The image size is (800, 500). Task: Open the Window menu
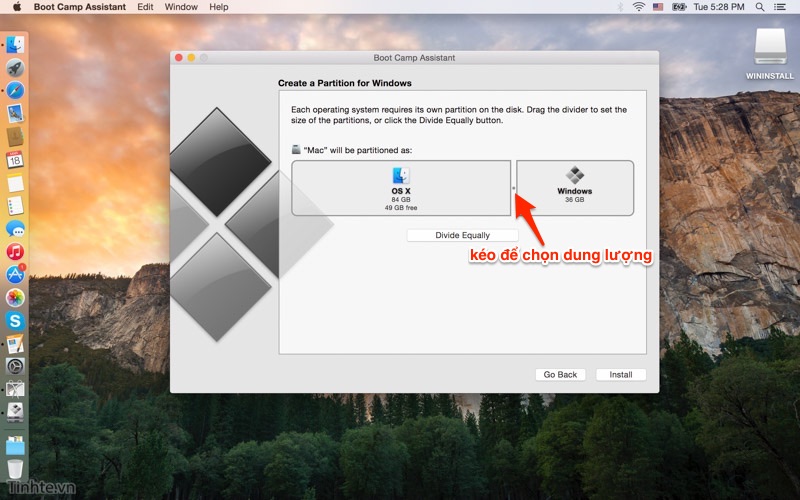pyautogui.click(x=181, y=7)
